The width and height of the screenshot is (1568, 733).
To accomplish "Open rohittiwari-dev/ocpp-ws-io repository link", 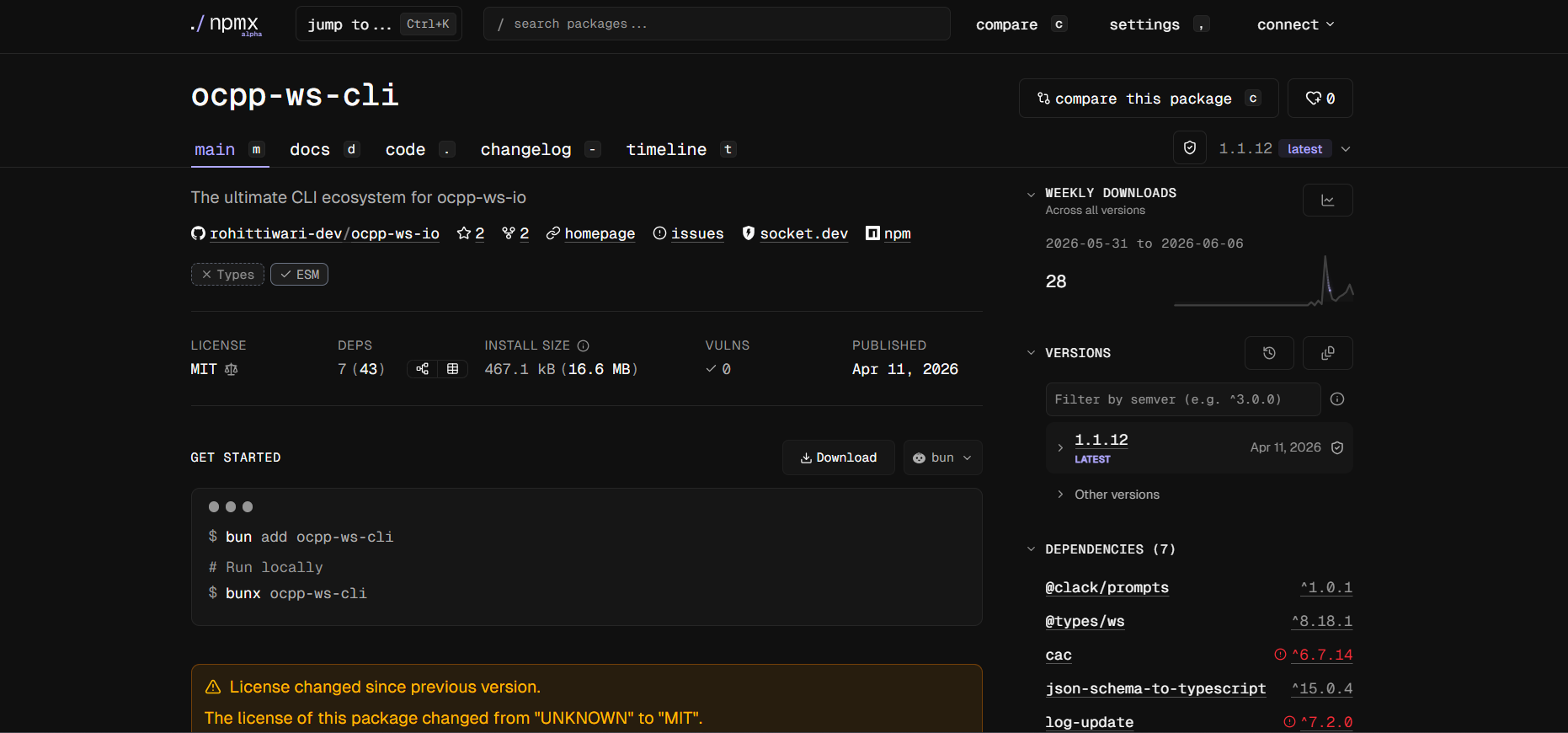I will (x=324, y=233).
